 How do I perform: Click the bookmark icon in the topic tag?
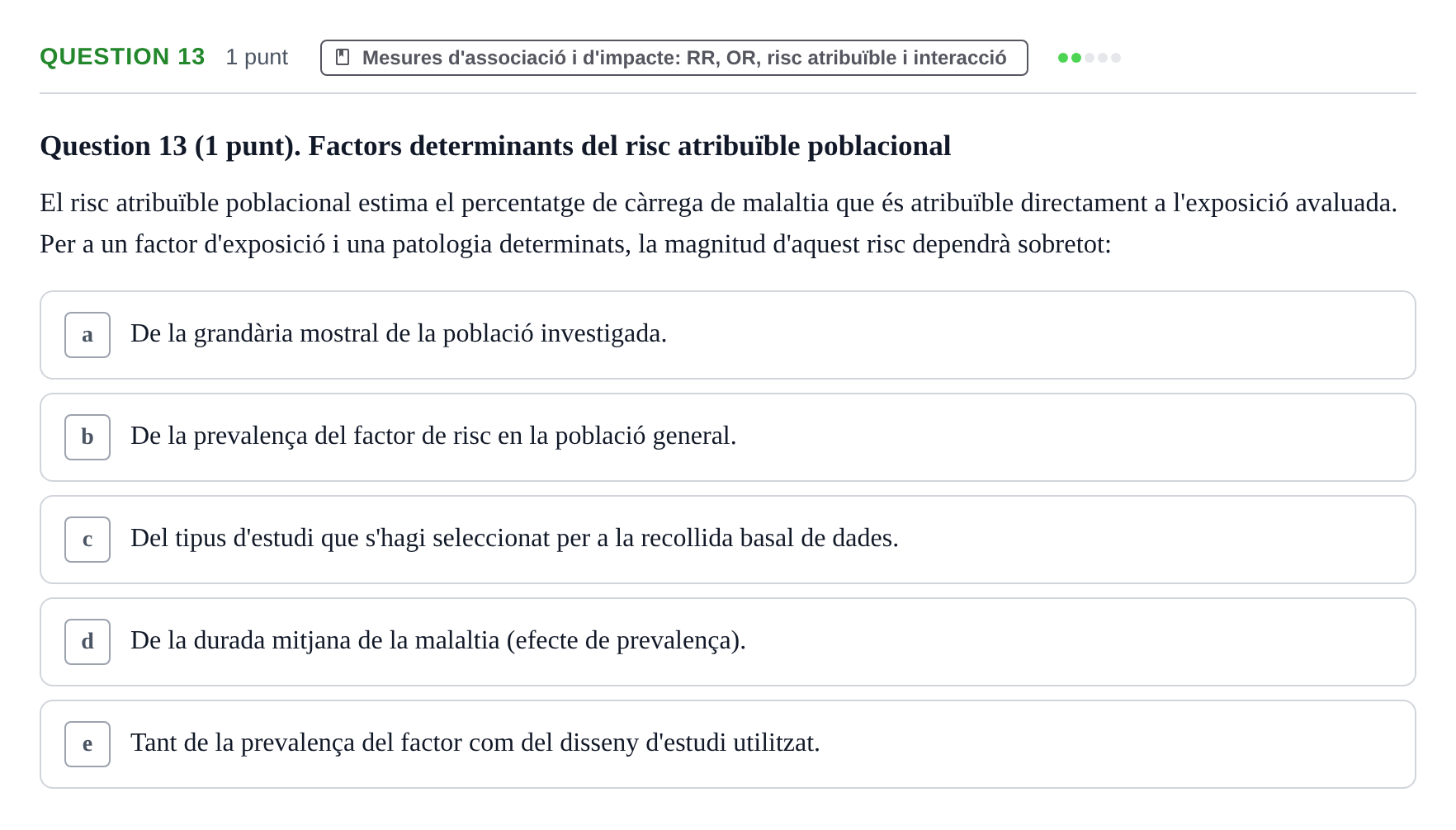pyautogui.click(x=343, y=57)
